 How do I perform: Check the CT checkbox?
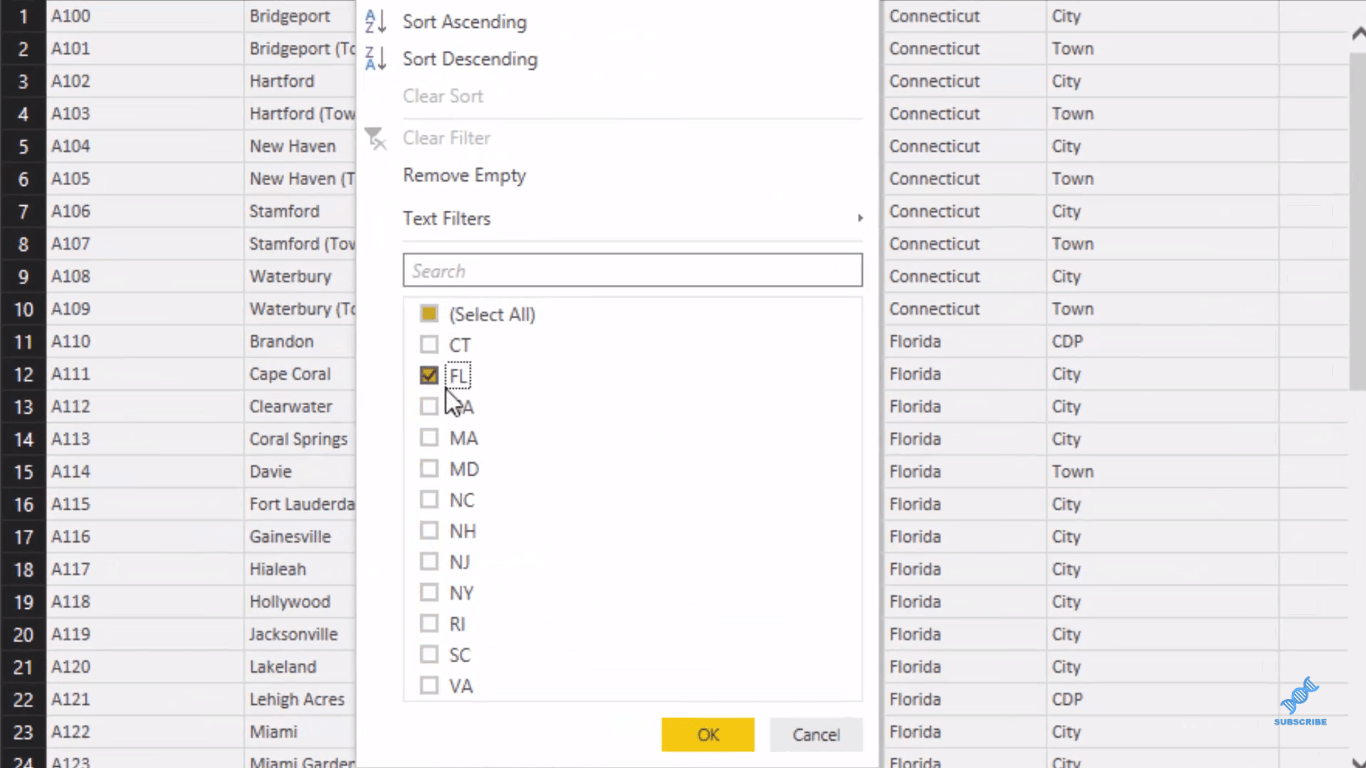pos(429,345)
